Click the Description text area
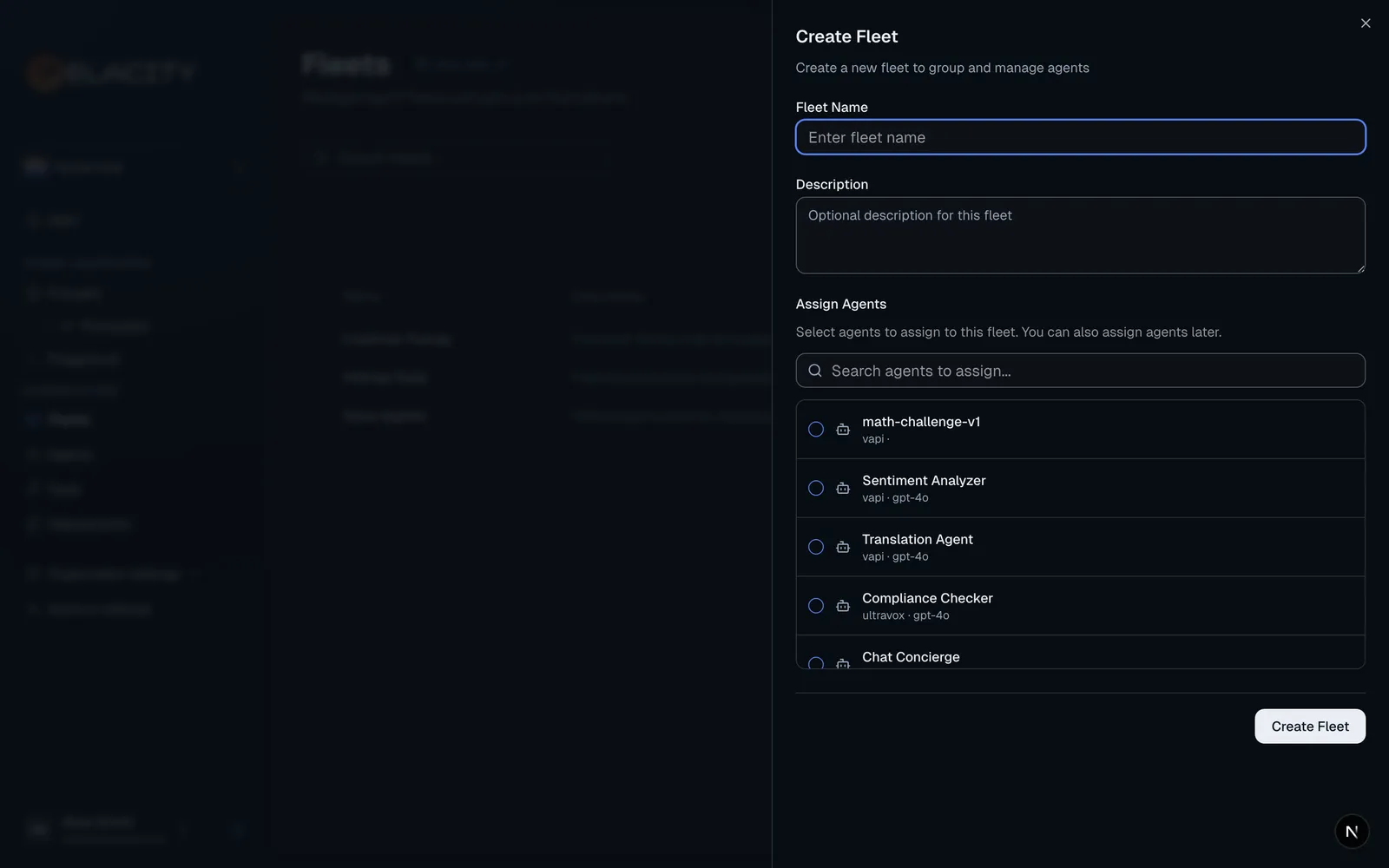The height and width of the screenshot is (868, 1389). [1080, 235]
